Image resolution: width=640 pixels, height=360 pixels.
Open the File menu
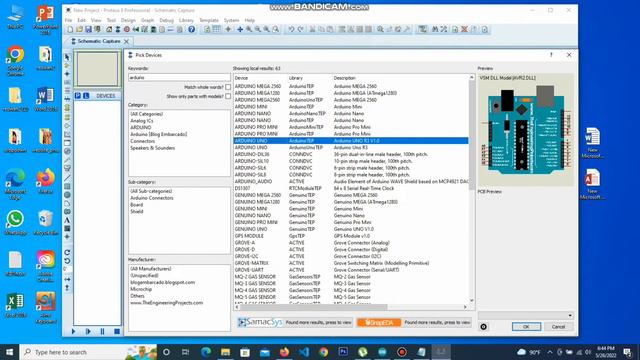pos(68,20)
